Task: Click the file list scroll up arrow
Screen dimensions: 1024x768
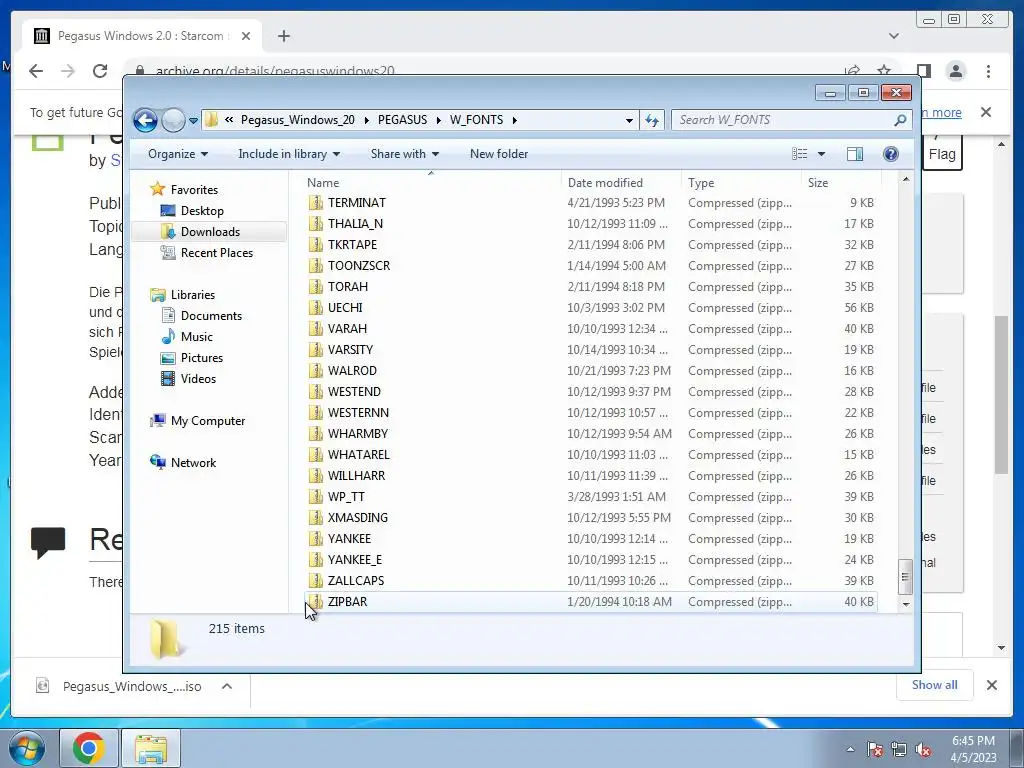Action: [905, 179]
